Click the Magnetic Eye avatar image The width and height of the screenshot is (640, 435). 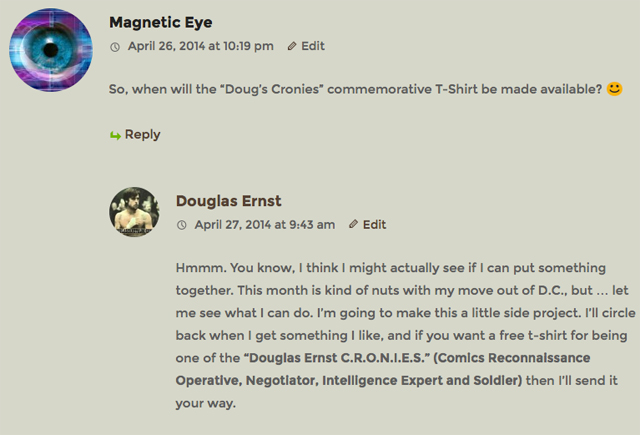[x=50, y=50]
